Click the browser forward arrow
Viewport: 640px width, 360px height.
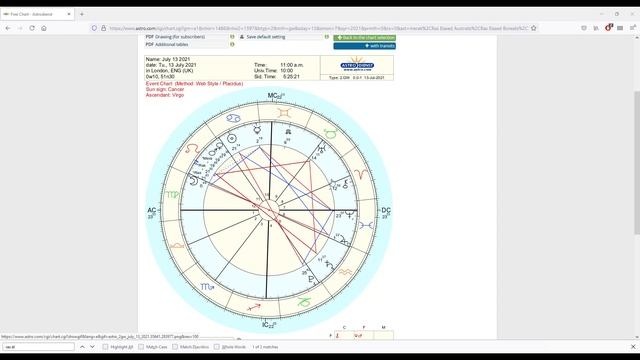20,28
